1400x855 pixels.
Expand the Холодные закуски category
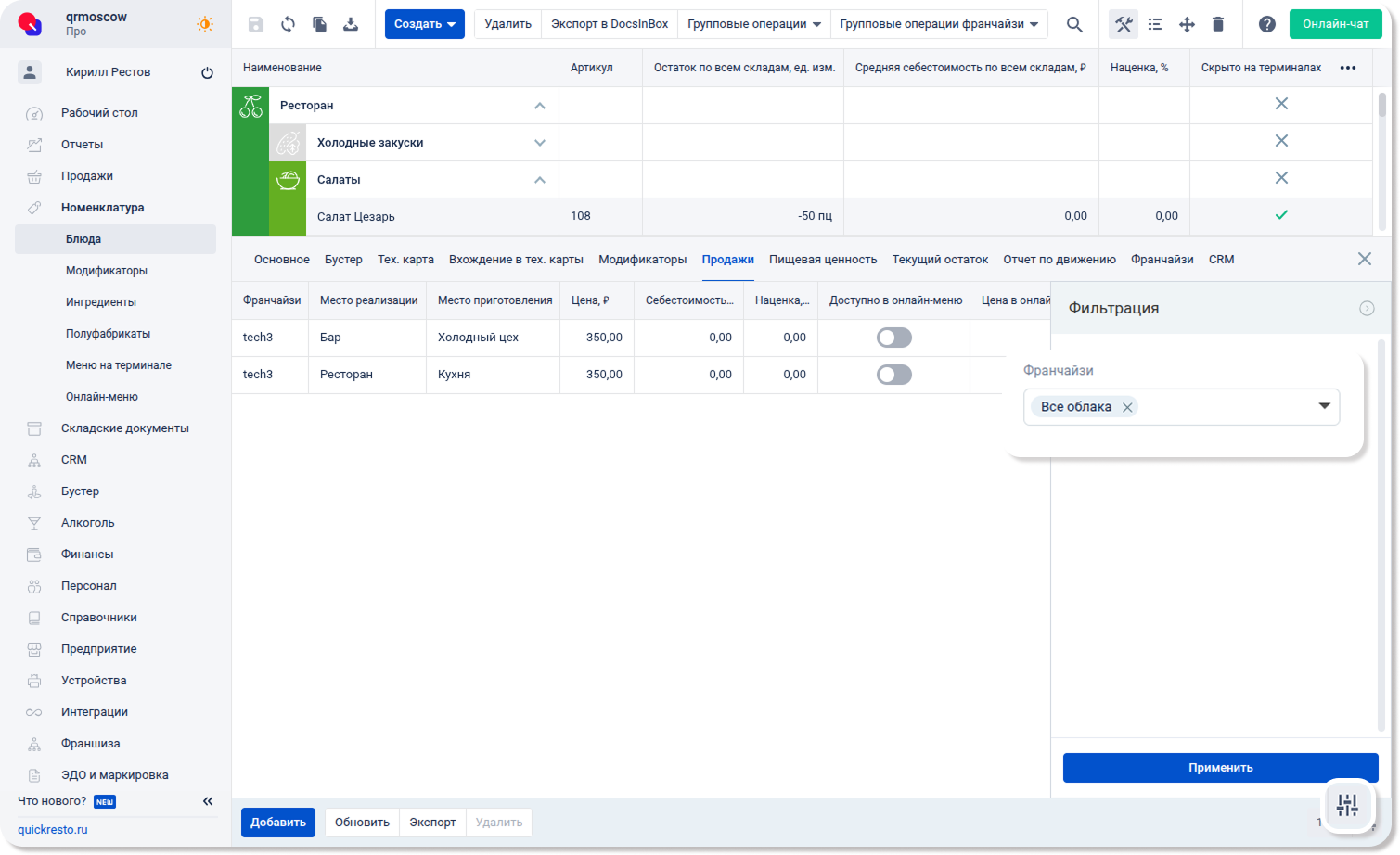pos(539,143)
